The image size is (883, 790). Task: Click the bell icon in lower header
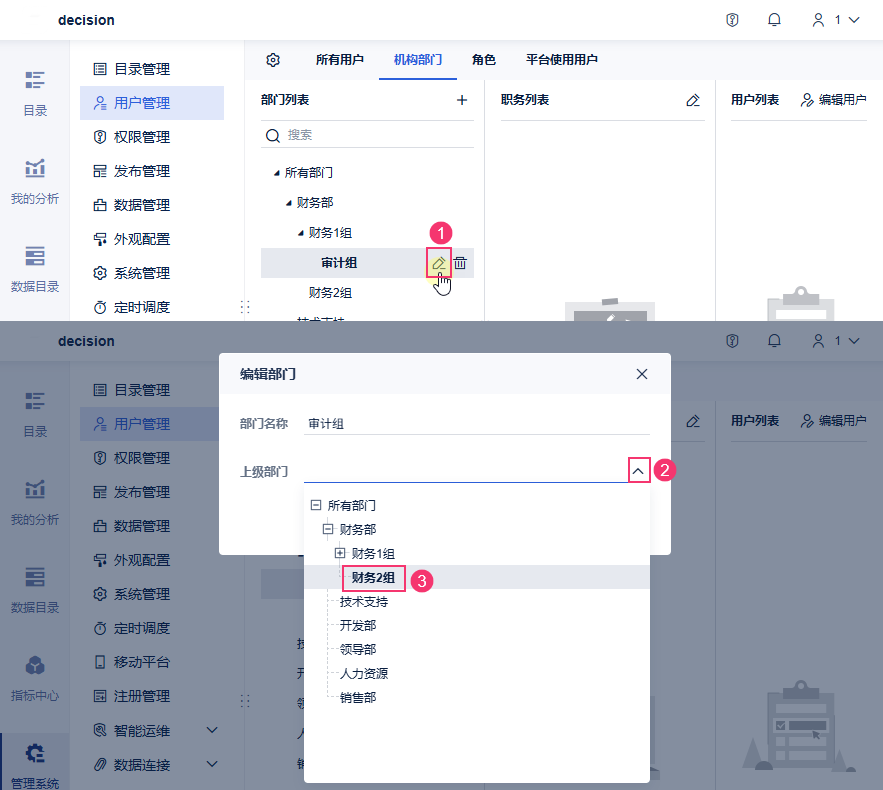pos(774,341)
